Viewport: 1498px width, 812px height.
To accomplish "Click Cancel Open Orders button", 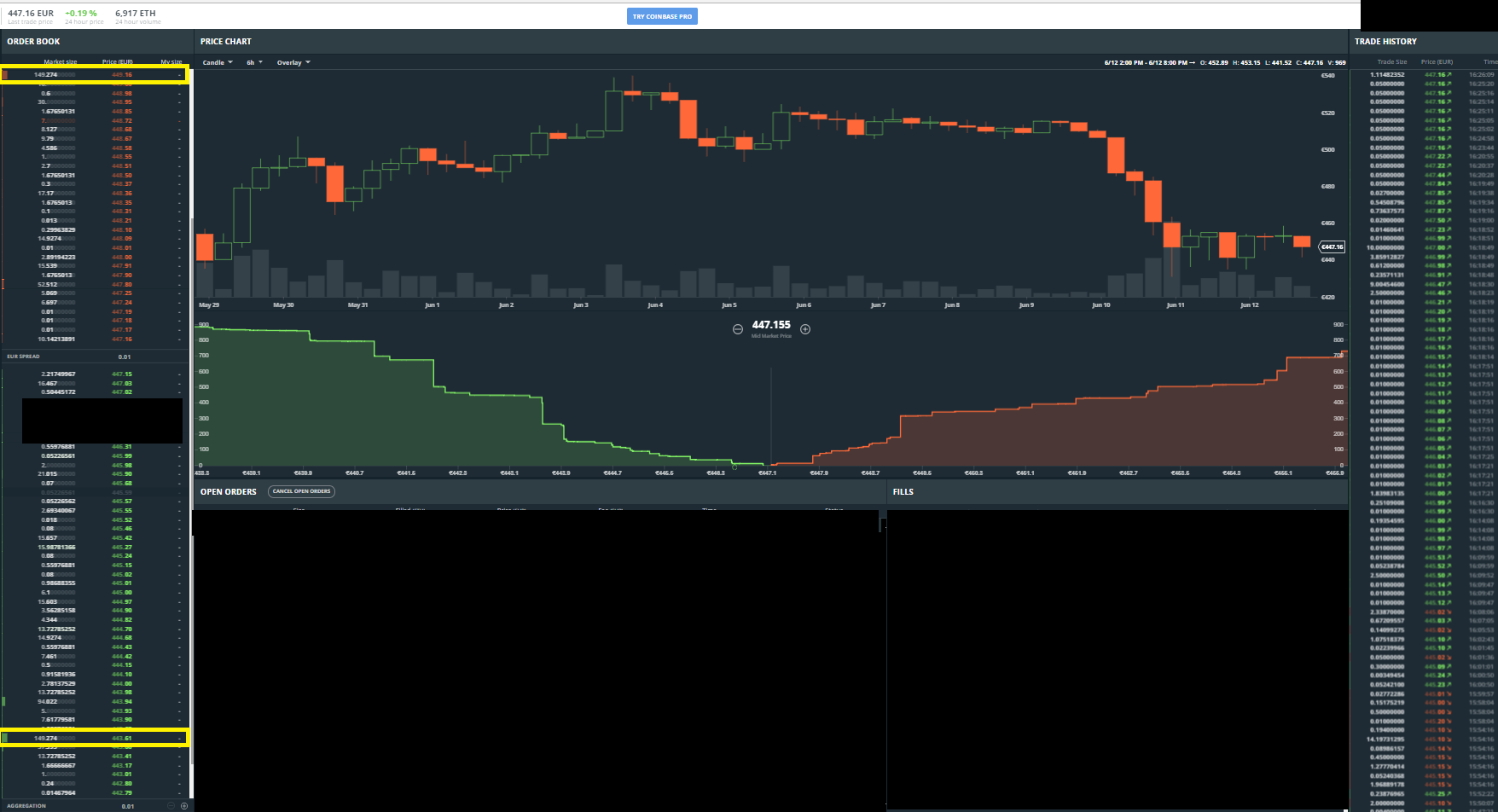I will tap(301, 491).
